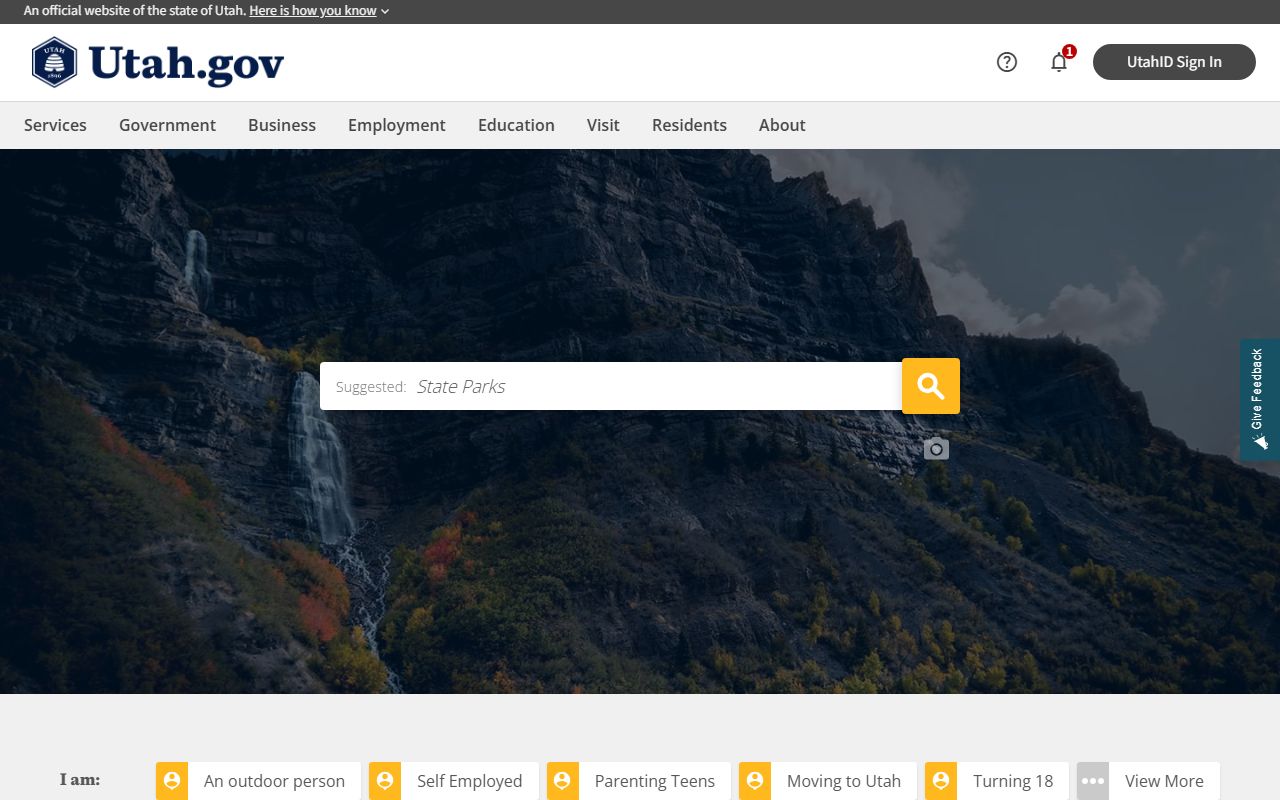Screen dimensions: 1280x800
Task: Open the Give Feedback side tab
Action: click(1260, 400)
